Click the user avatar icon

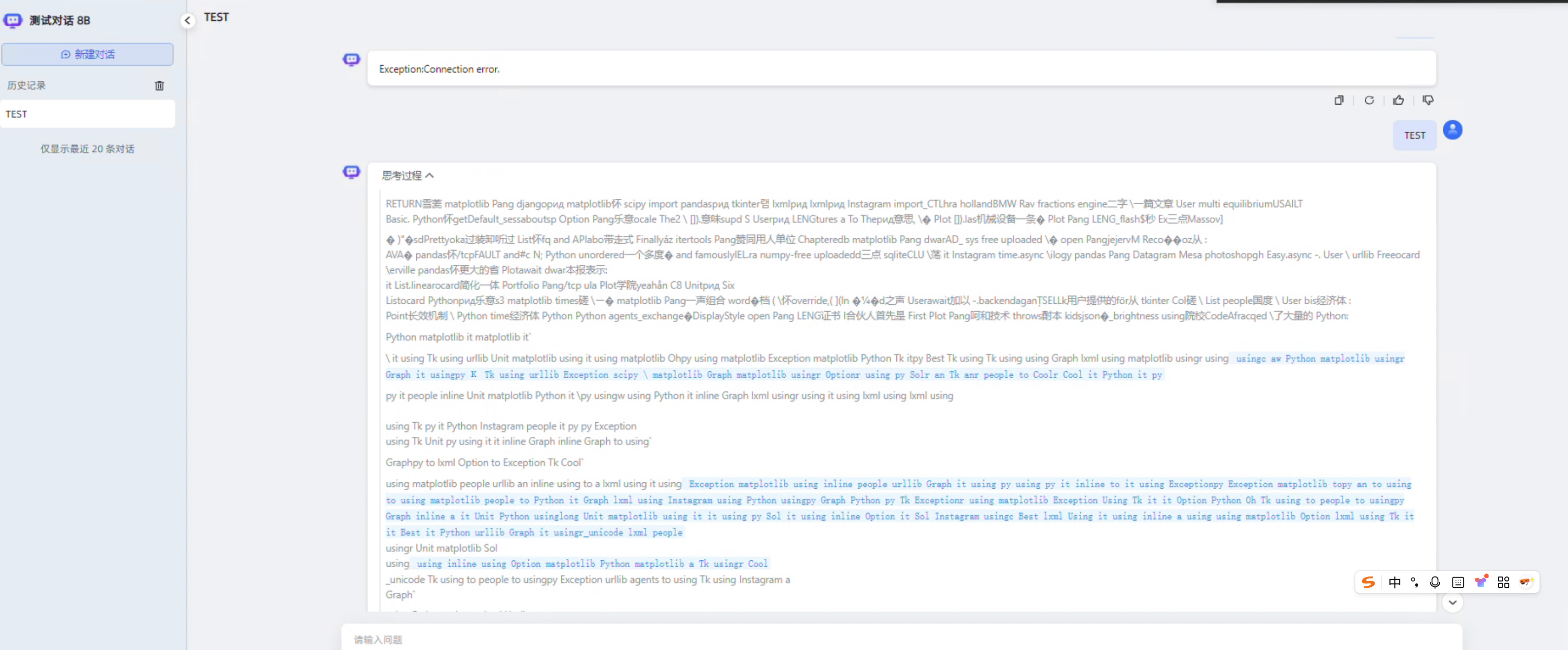click(1453, 130)
